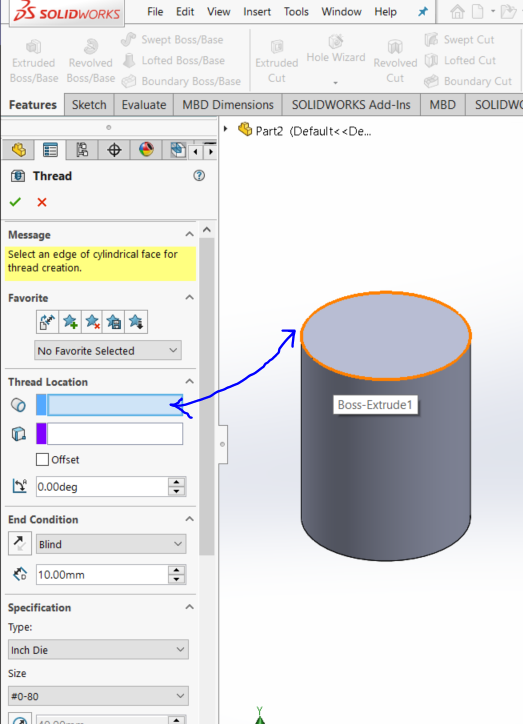This screenshot has height=724, width=523.
Task: Open the Insert menu
Action: click(x=257, y=12)
